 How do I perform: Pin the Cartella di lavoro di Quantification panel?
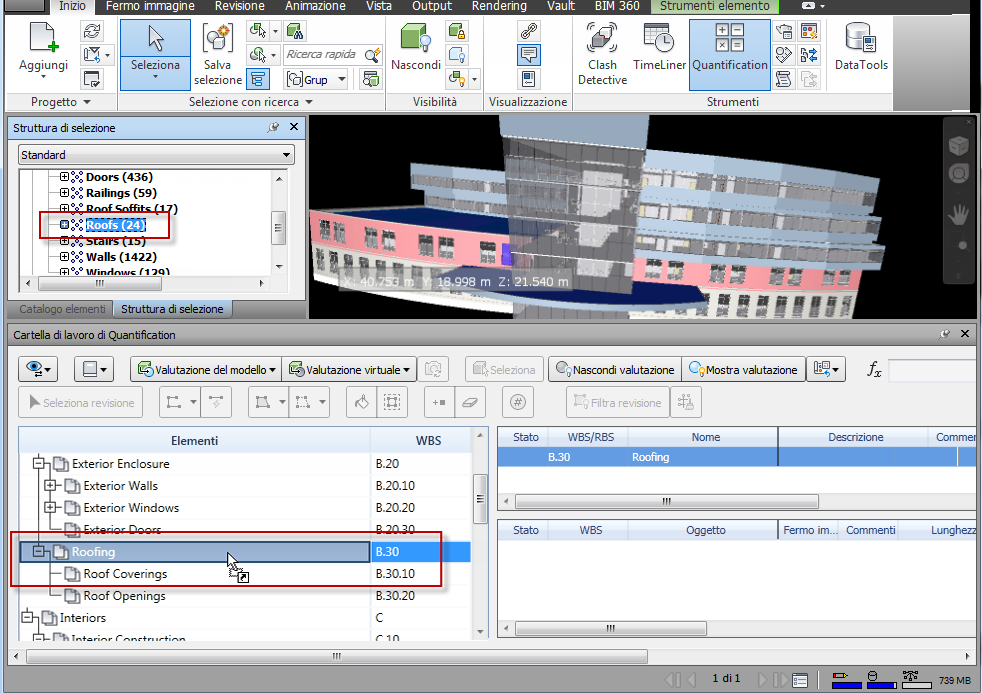point(944,334)
